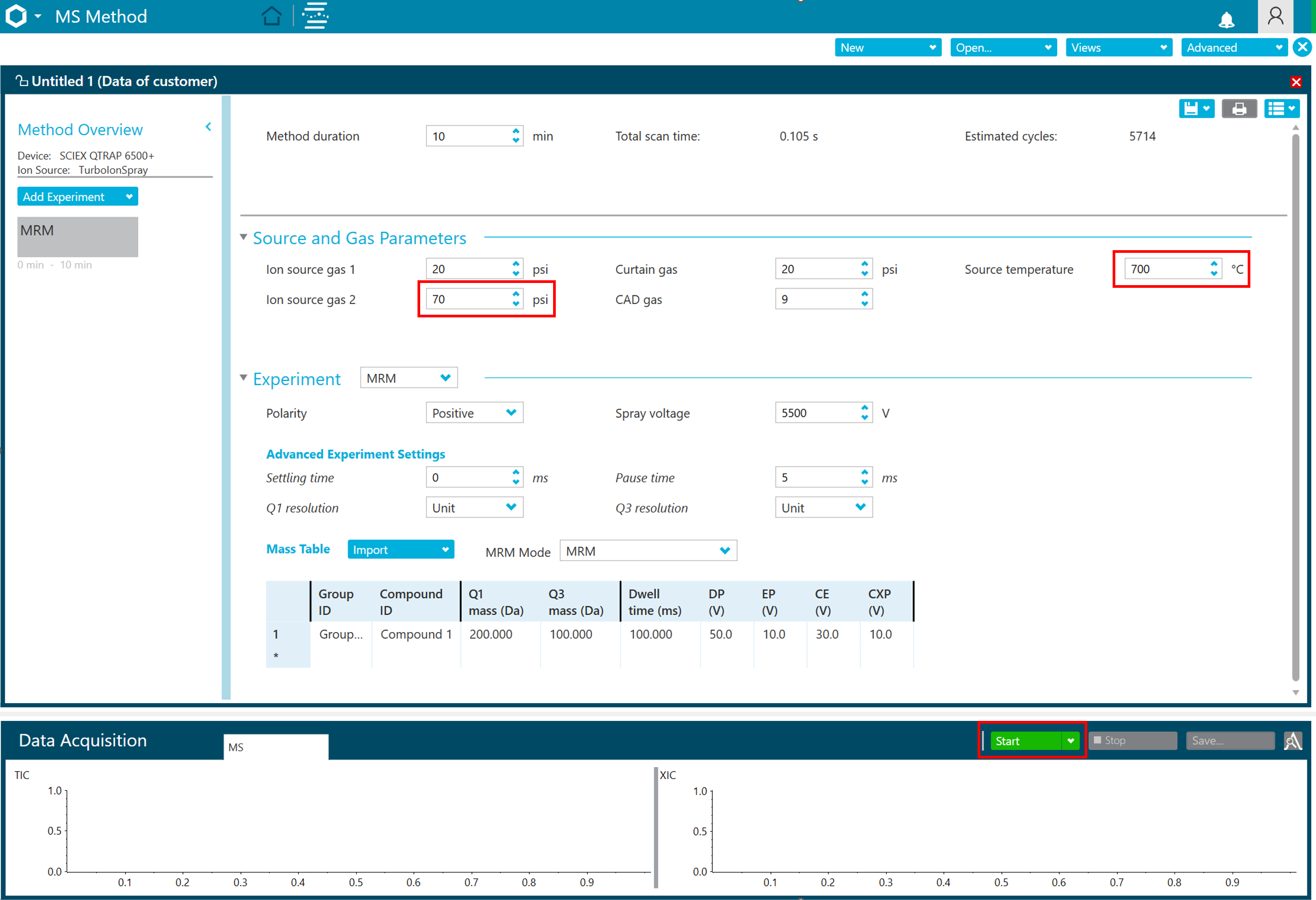Click the peak finder icon beside Save
This screenshot has height=900, width=1316.
tap(1293, 740)
